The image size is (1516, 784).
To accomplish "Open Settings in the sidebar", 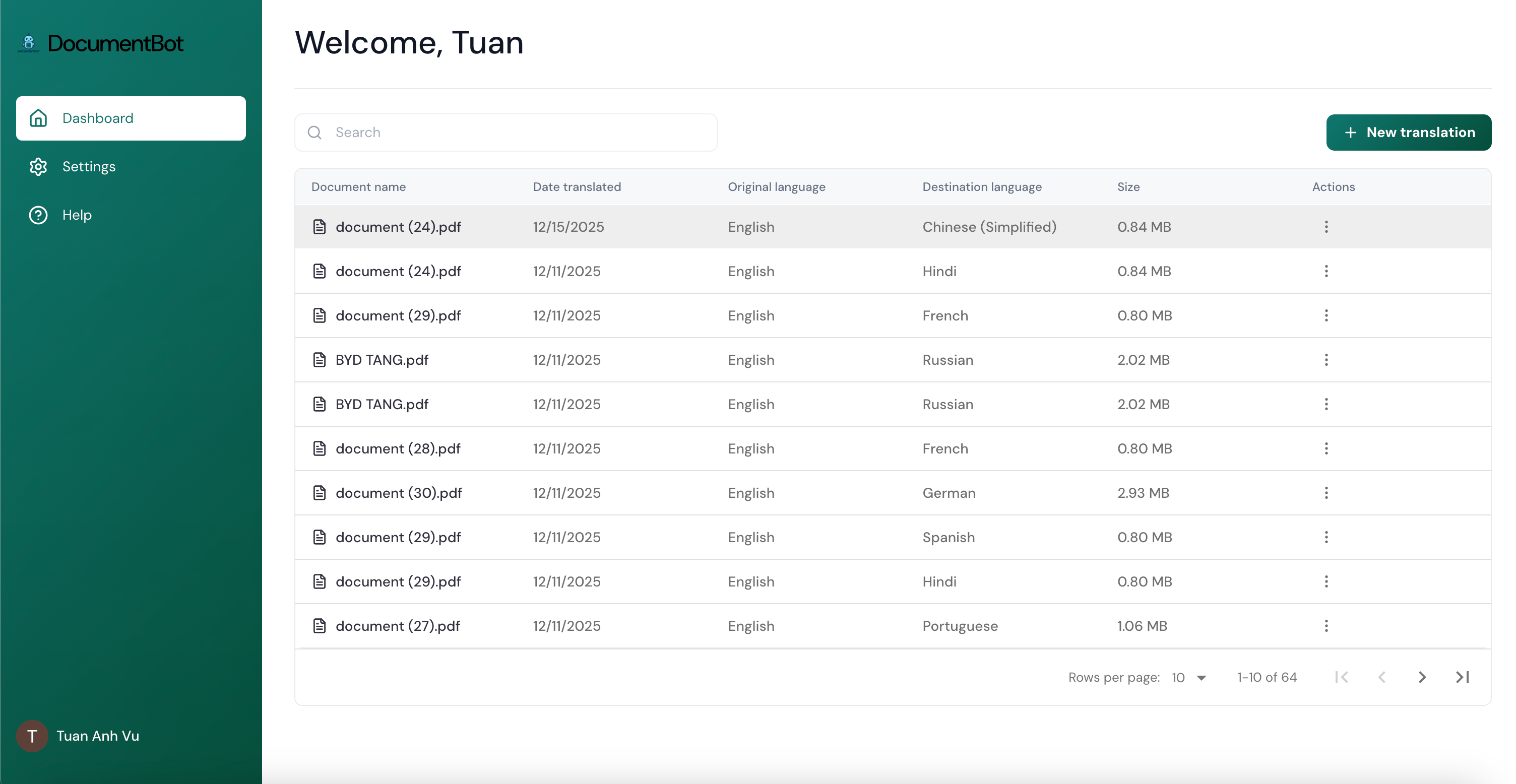I will [88, 166].
